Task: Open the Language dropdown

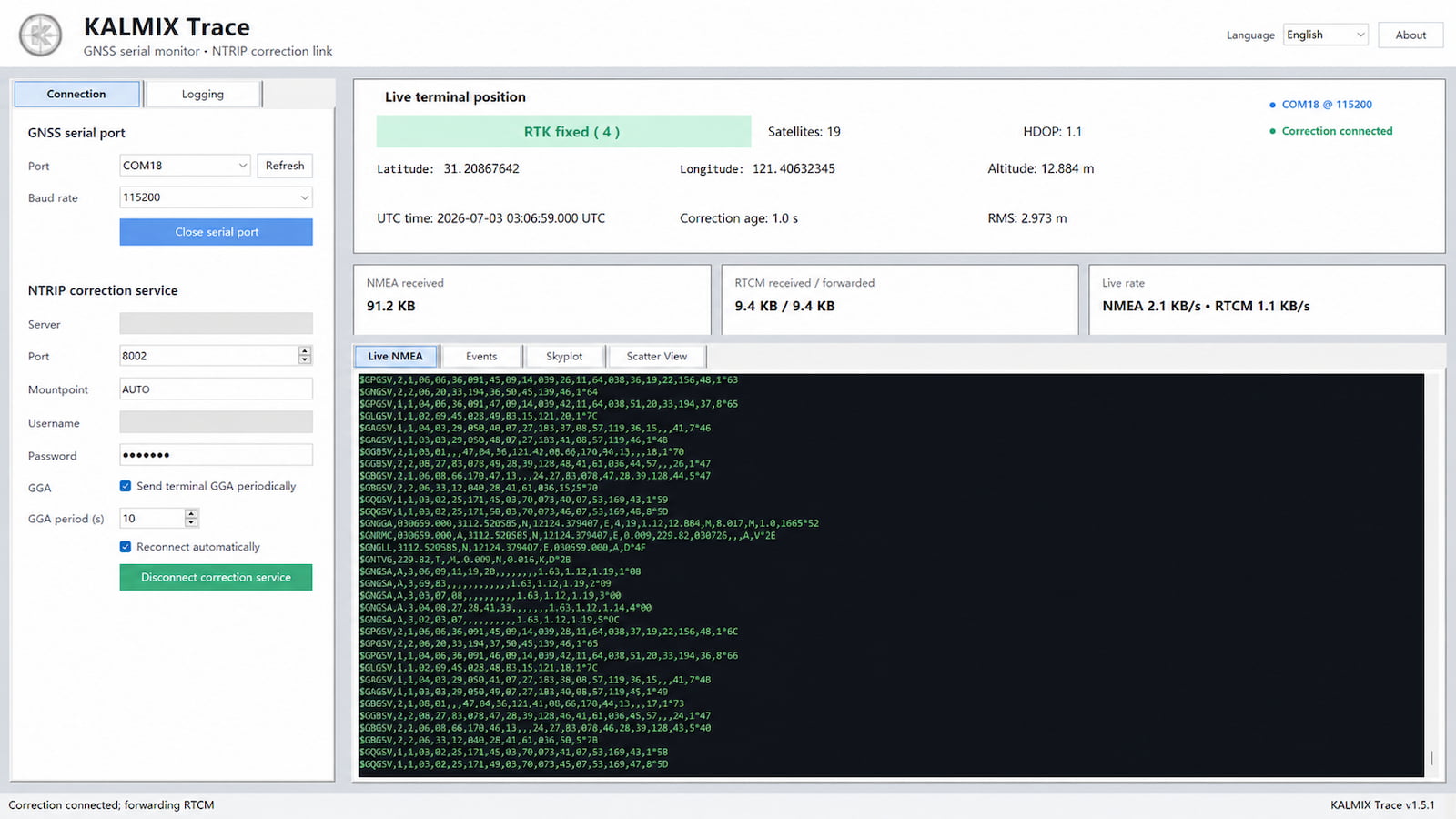Action: [1325, 35]
